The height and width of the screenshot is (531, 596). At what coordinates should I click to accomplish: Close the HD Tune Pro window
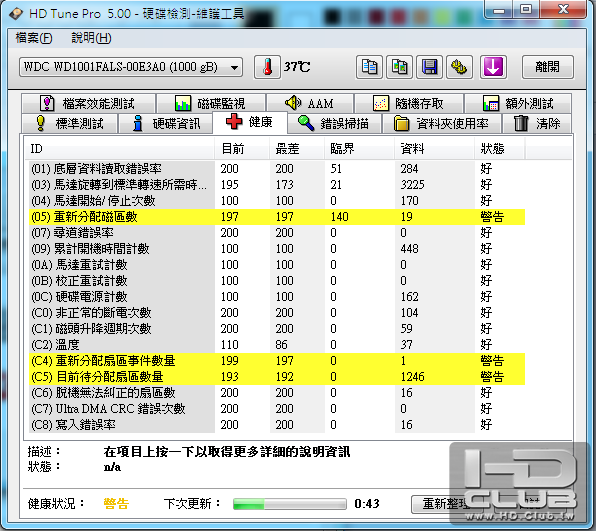coord(563,9)
